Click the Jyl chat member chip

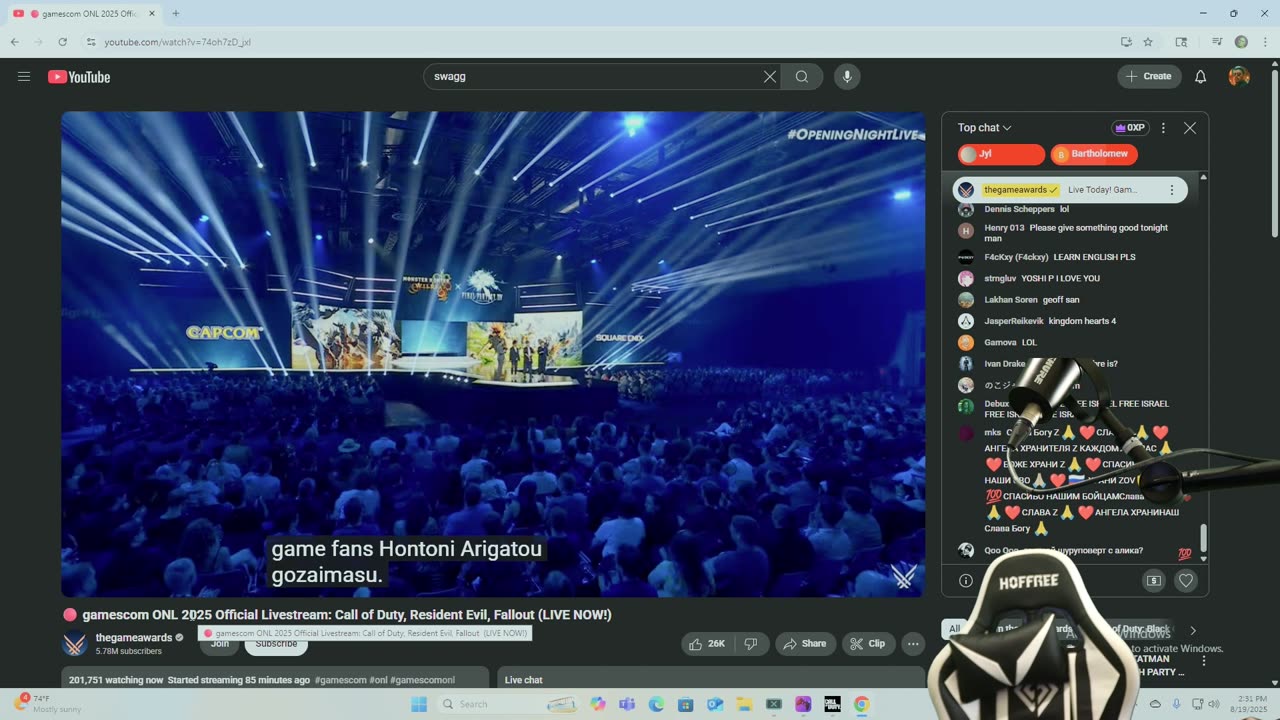click(1001, 154)
